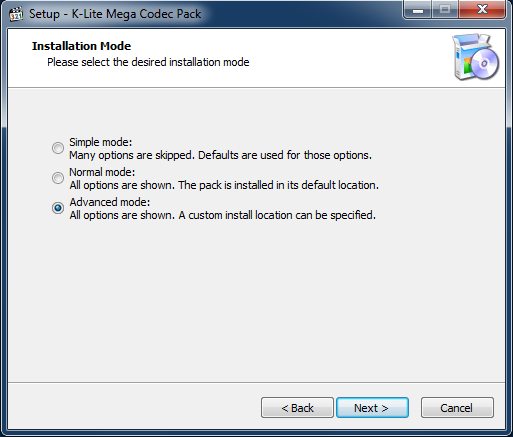513x437 pixels.
Task: Click the installer box and disc icon
Action: pos(476,57)
